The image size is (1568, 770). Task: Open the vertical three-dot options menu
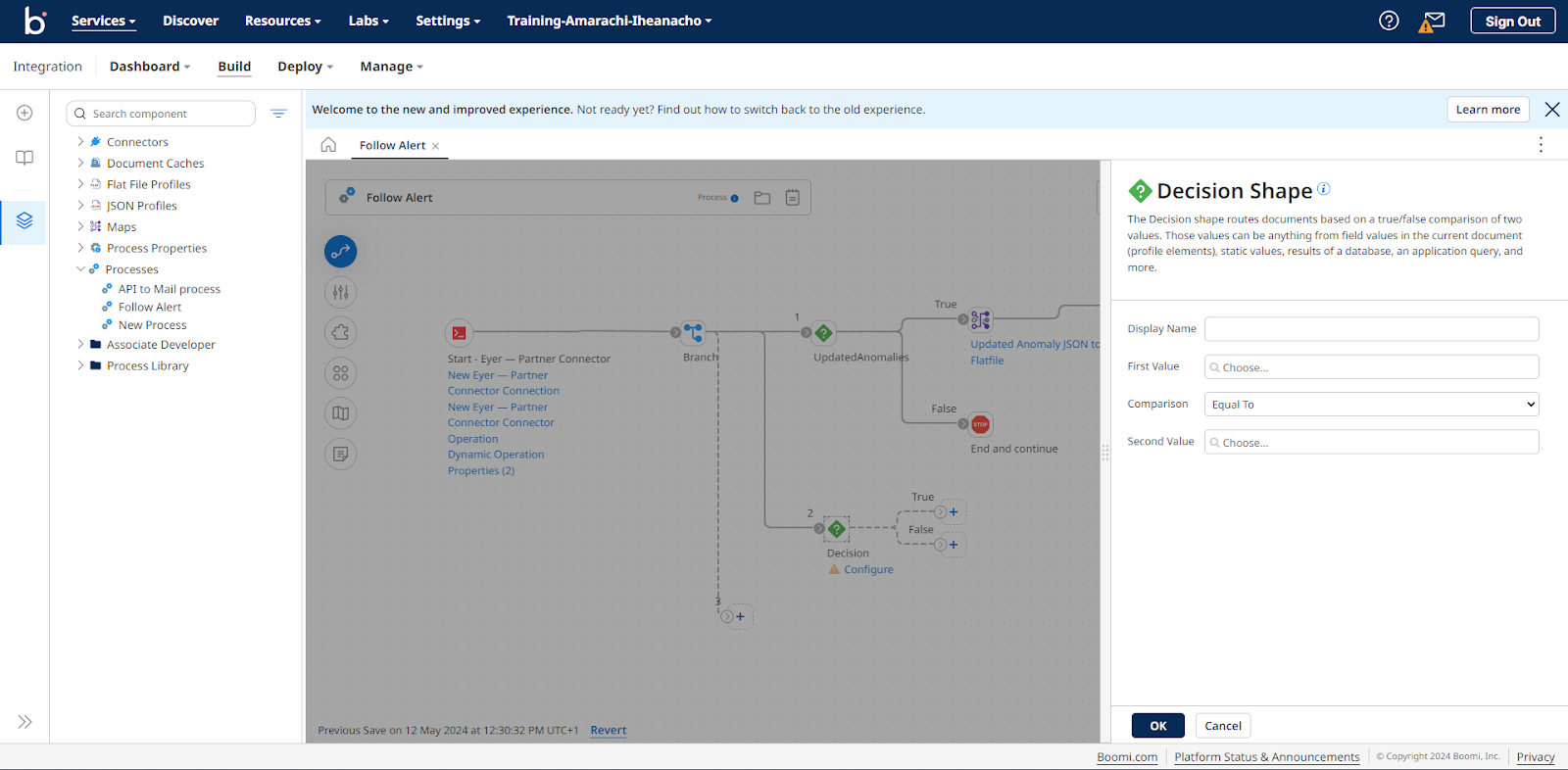[x=1541, y=145]
